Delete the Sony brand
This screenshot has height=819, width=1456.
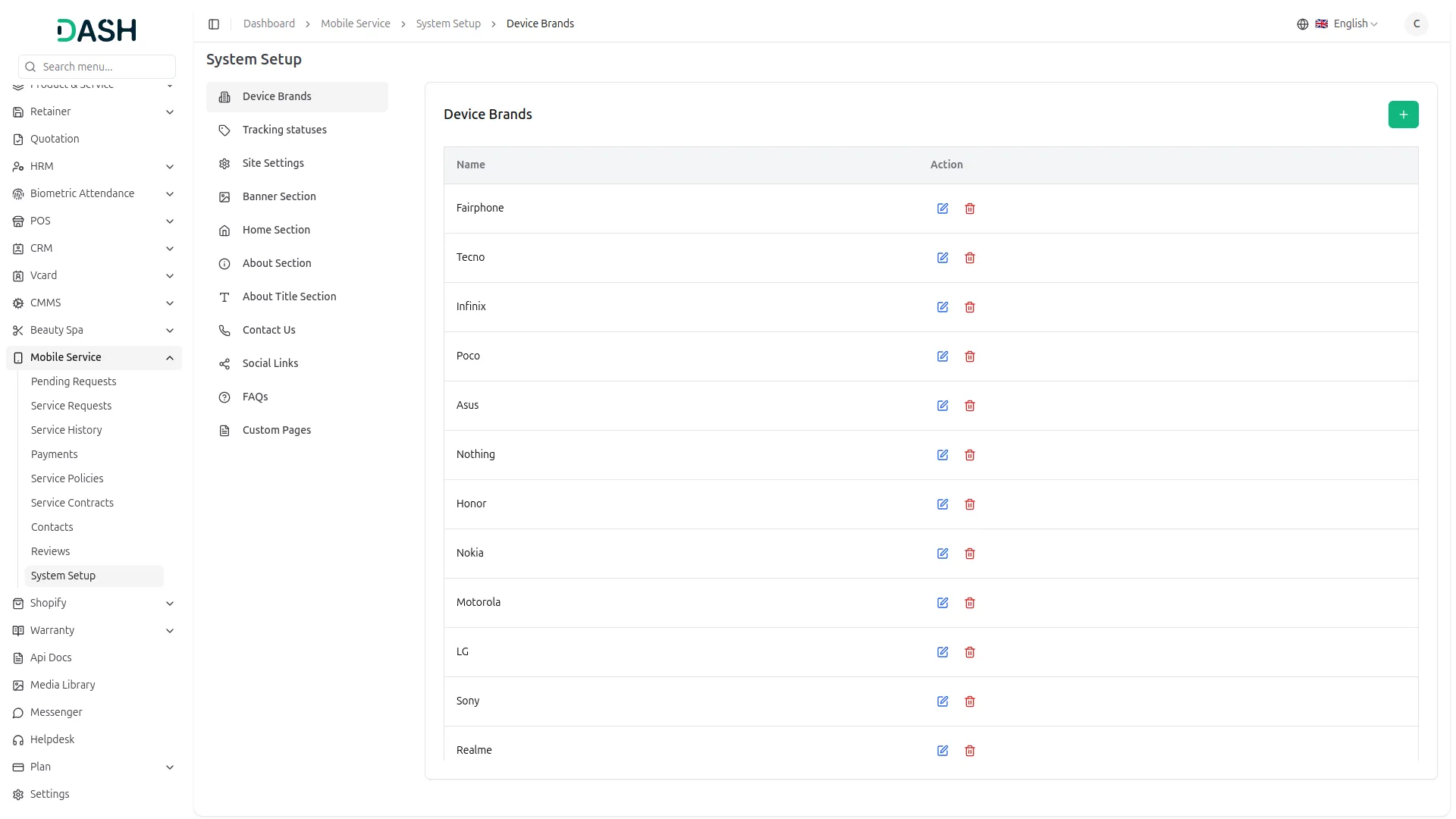pos(970,701)
